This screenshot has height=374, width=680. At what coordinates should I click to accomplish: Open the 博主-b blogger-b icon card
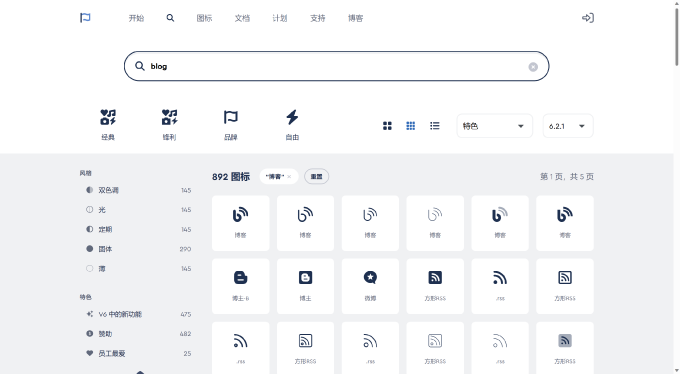click(241, 286)
